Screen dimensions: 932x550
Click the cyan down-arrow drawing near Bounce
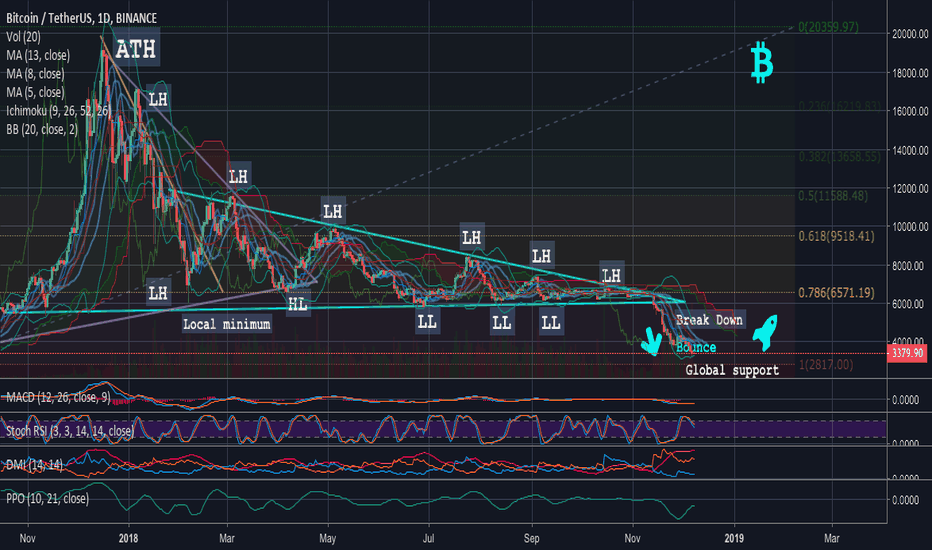(651, 341)
